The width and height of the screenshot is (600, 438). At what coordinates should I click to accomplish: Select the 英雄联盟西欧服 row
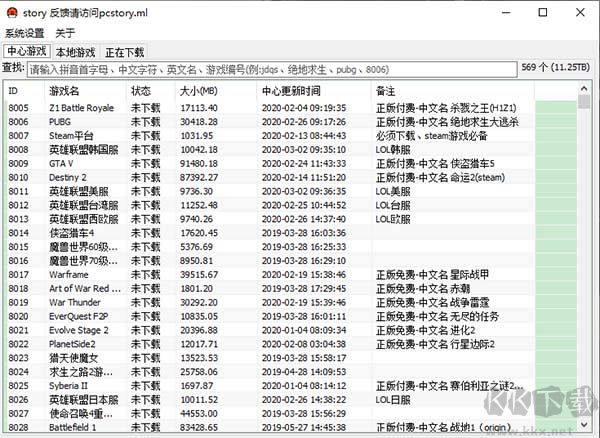[269, 219]
